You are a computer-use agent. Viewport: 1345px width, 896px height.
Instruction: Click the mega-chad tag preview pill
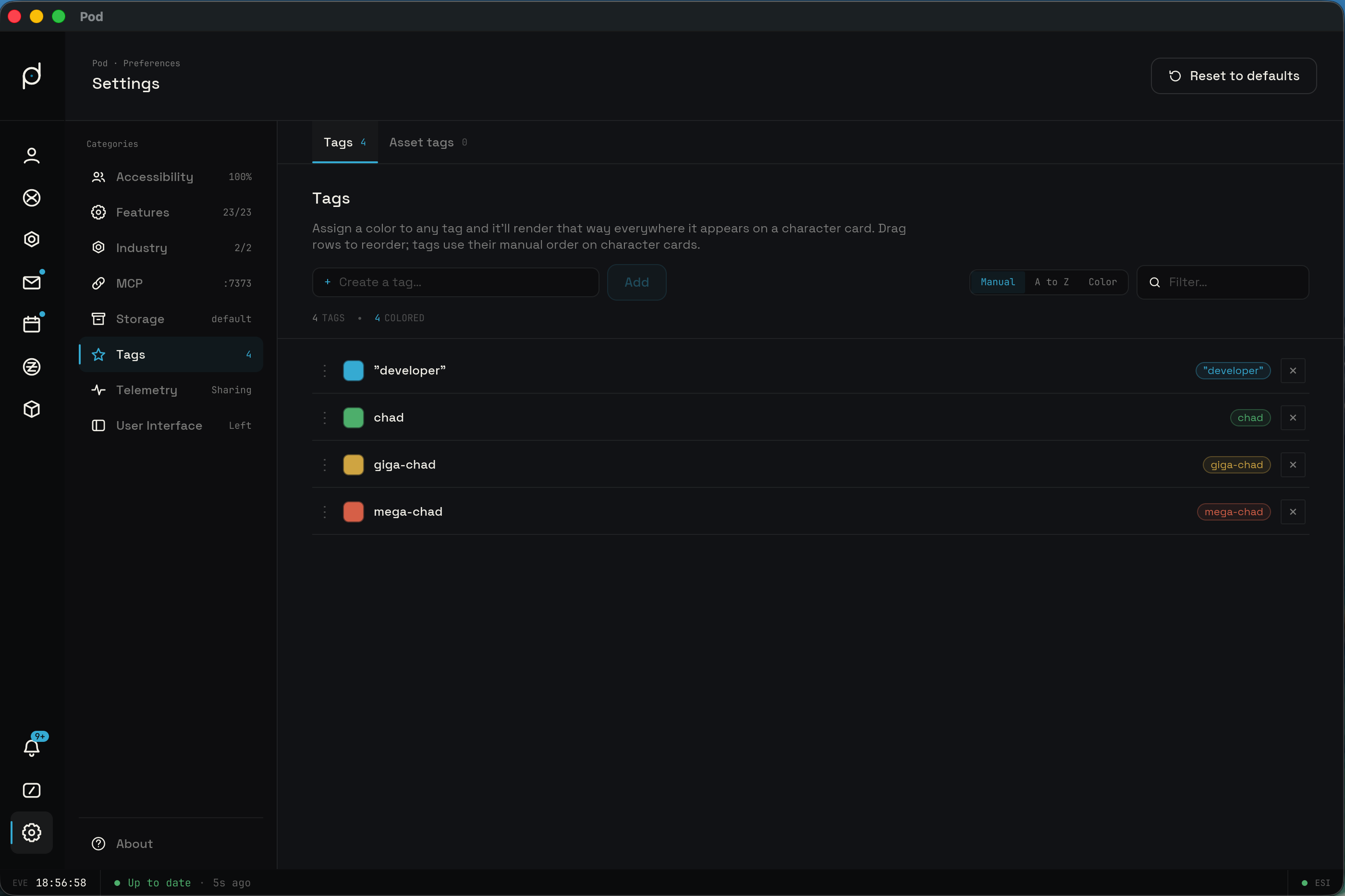pos(1234,512)
